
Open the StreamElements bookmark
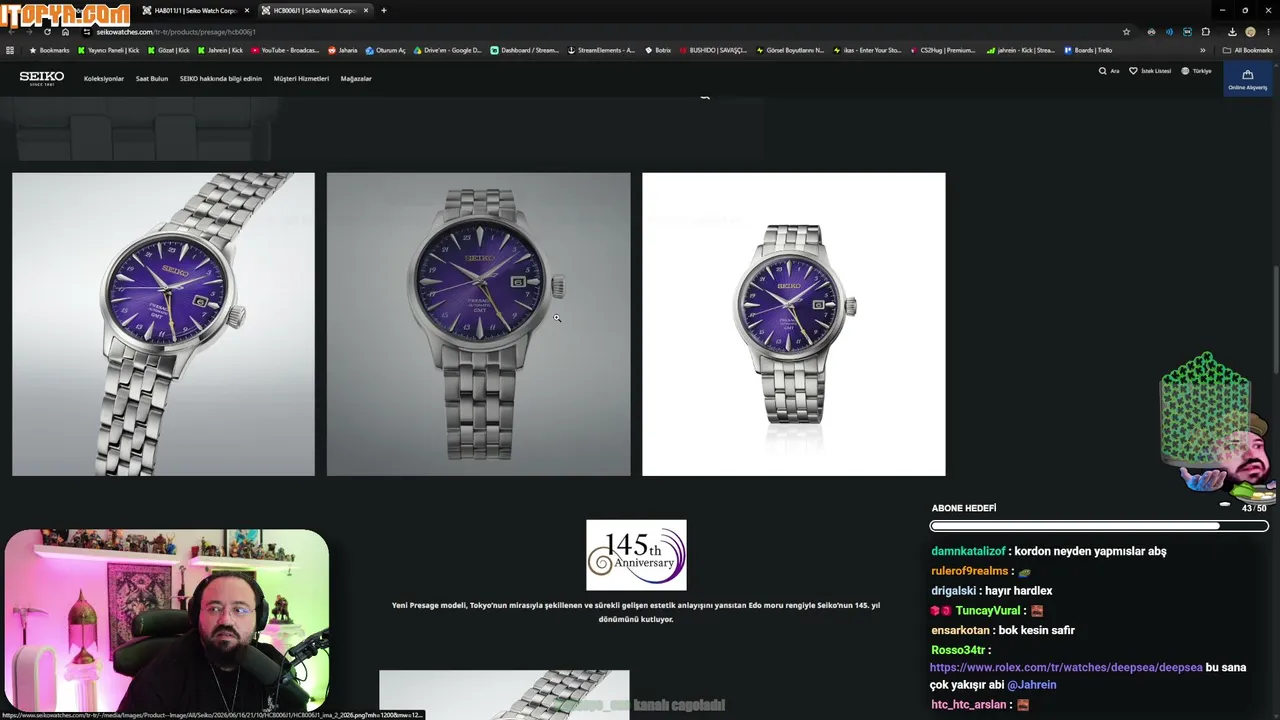(x=601, y=50)
